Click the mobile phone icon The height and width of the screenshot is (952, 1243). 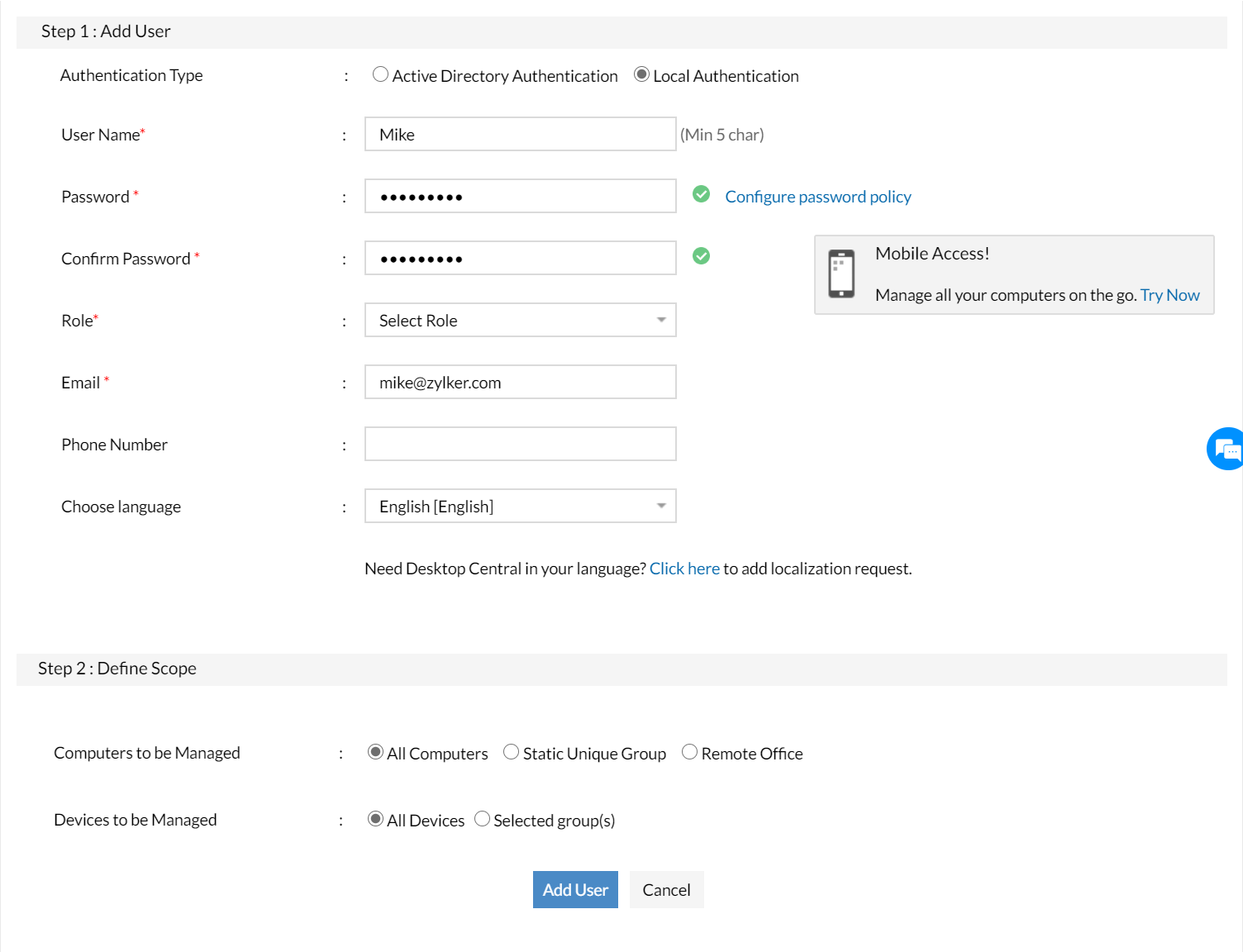[x=841, y=274]
